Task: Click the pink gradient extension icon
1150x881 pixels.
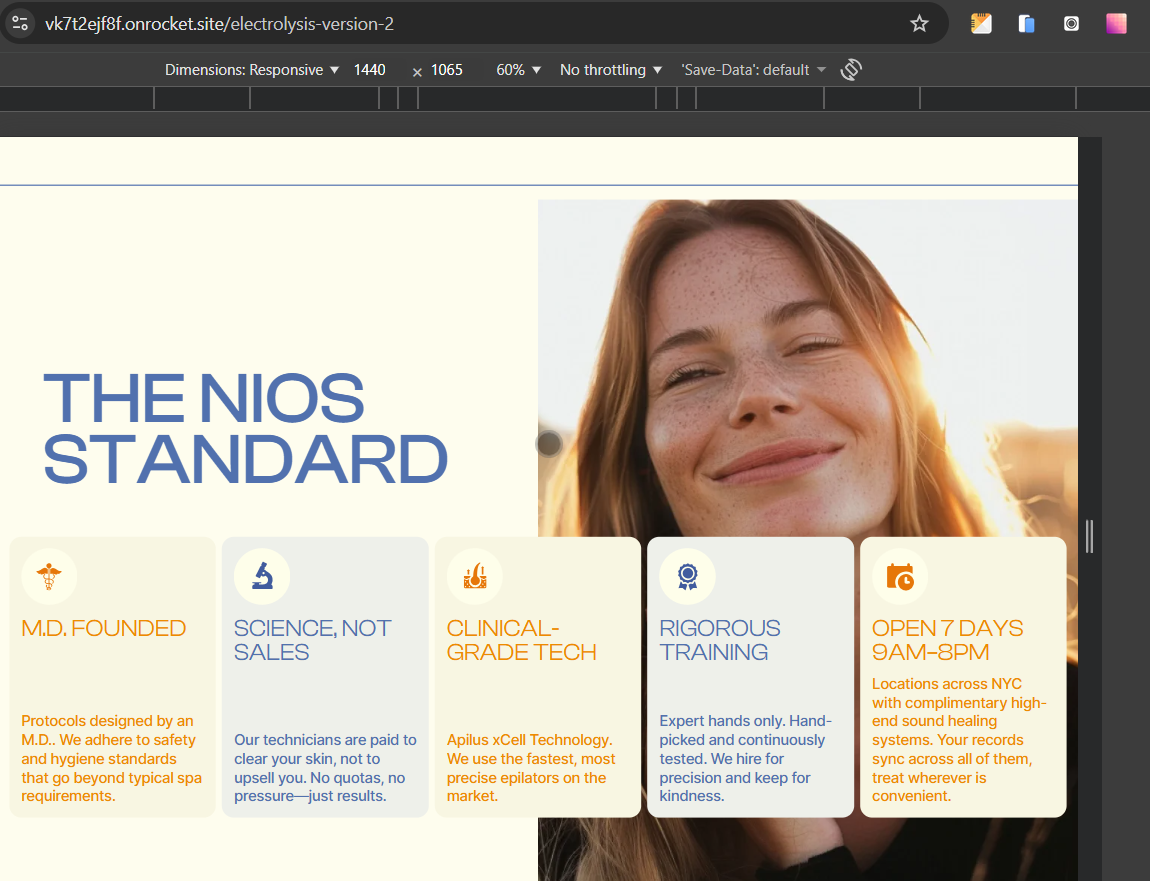Action: pyautogui.click(x=1116, y=23)
